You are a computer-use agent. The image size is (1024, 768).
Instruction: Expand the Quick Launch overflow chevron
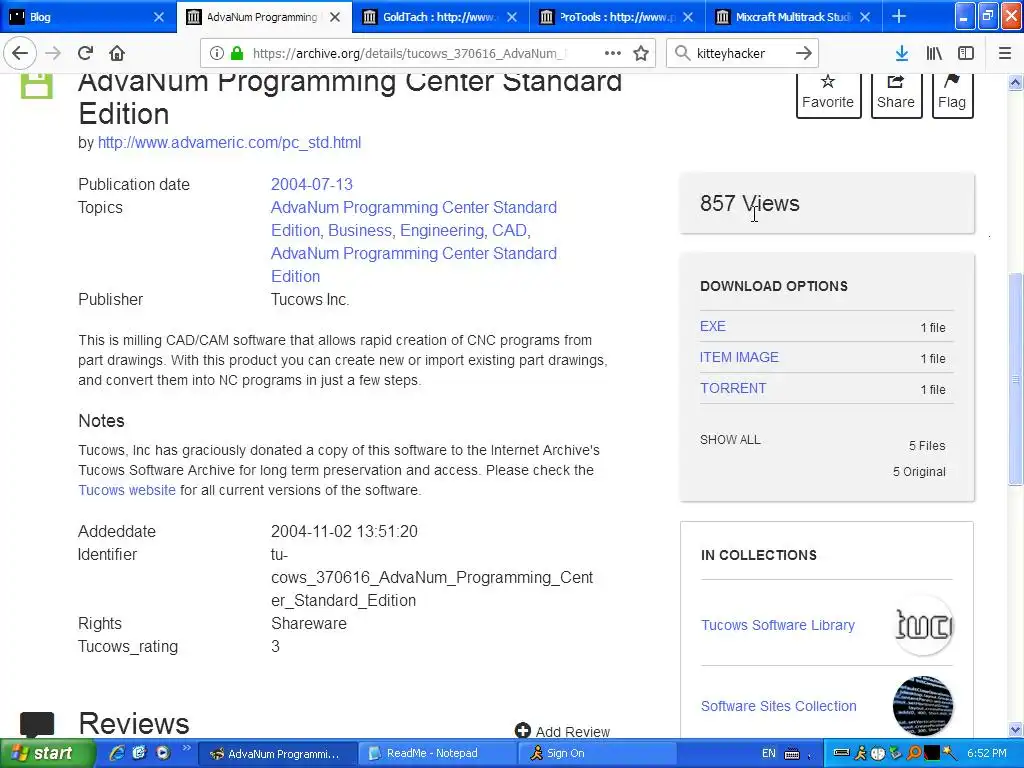point(186,748)
